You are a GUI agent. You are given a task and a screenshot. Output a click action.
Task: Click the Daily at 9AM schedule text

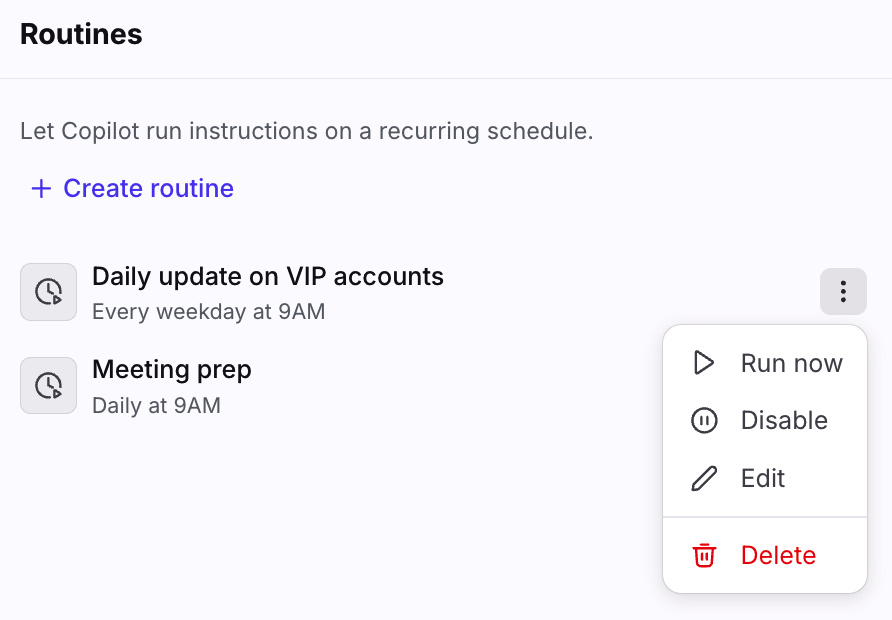click(156, 406)
